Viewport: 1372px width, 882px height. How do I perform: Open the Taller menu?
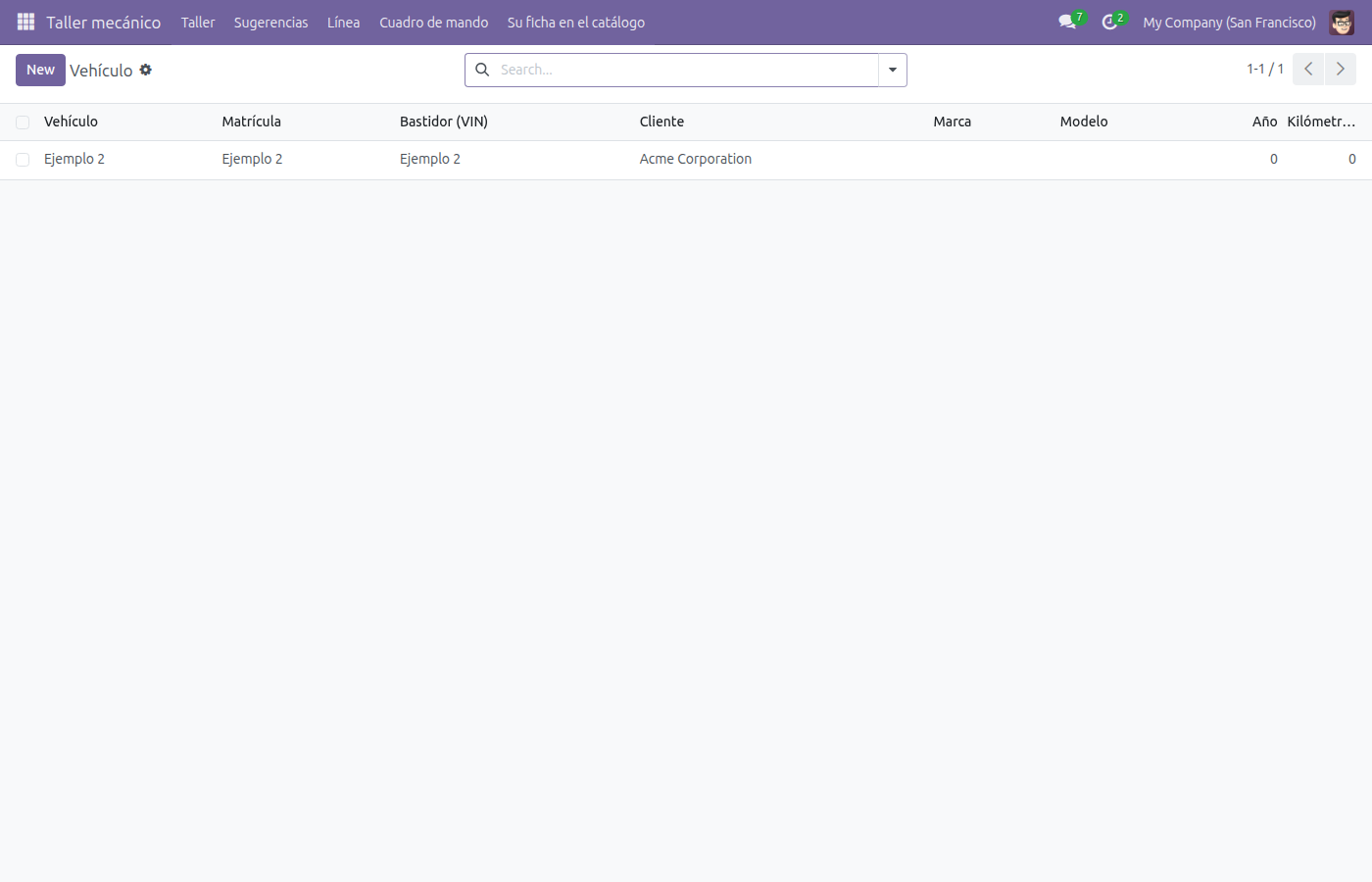(198, 22)
